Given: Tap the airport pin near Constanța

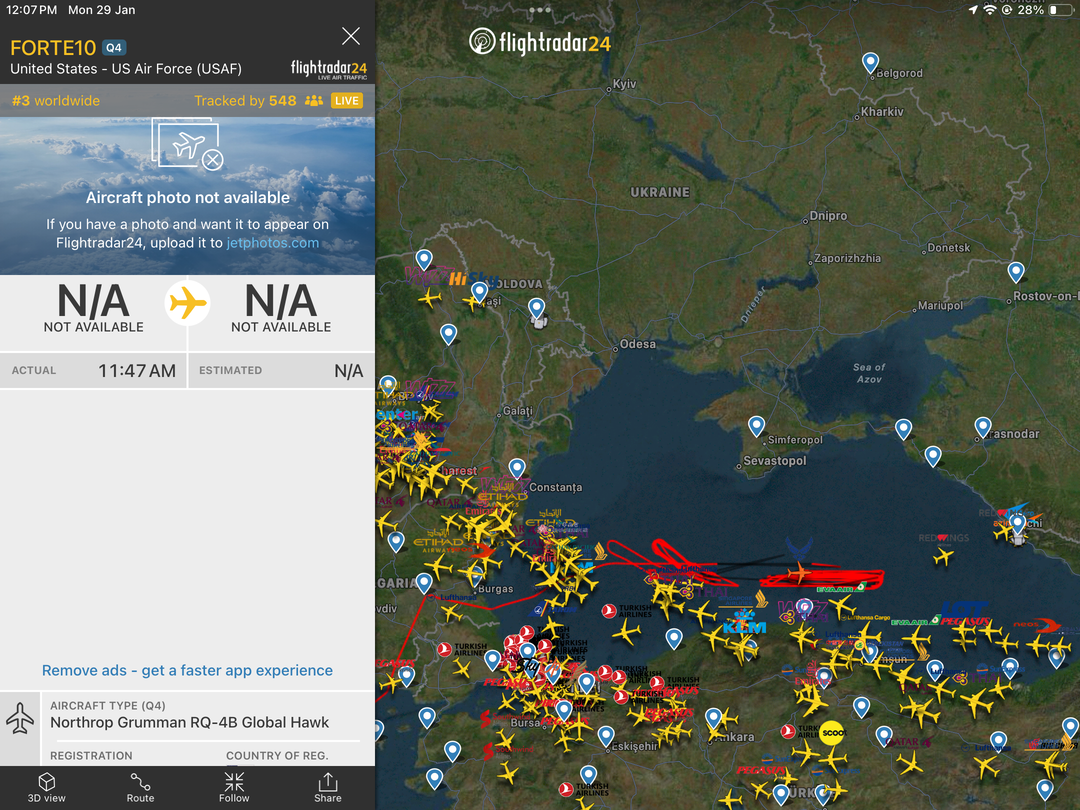Looking at the screenshot, I should [x=517, y=469].
